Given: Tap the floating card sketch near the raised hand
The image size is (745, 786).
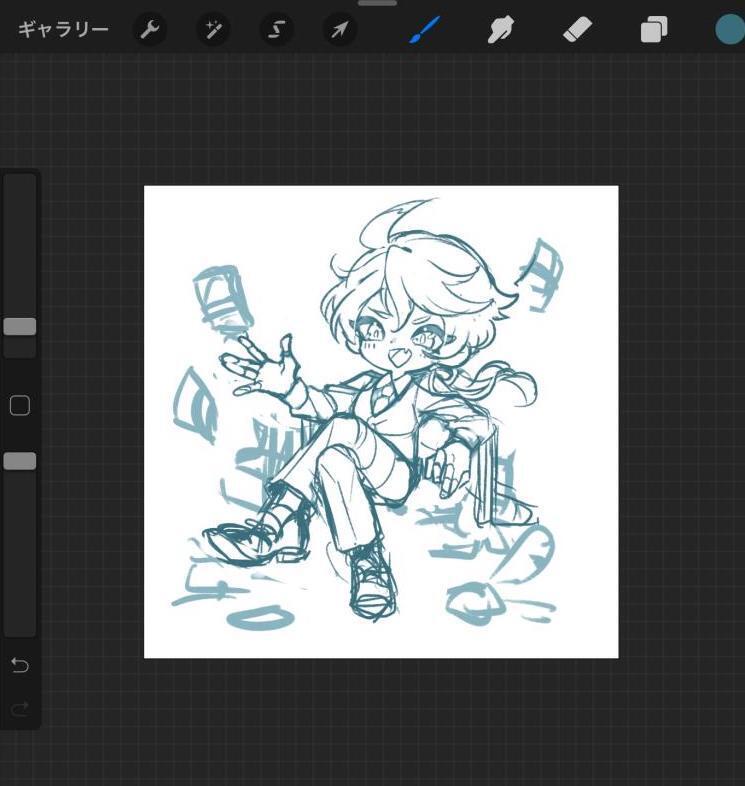Looking at the screenshot, I should pyautogui.click(x=222, y=297).
